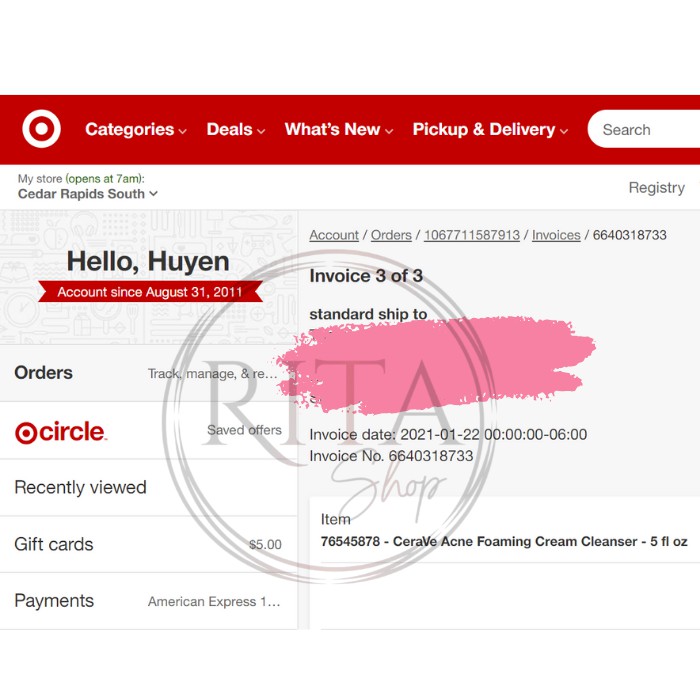
Task: Open the Gift cards section
Action: [x=149, y=545]
